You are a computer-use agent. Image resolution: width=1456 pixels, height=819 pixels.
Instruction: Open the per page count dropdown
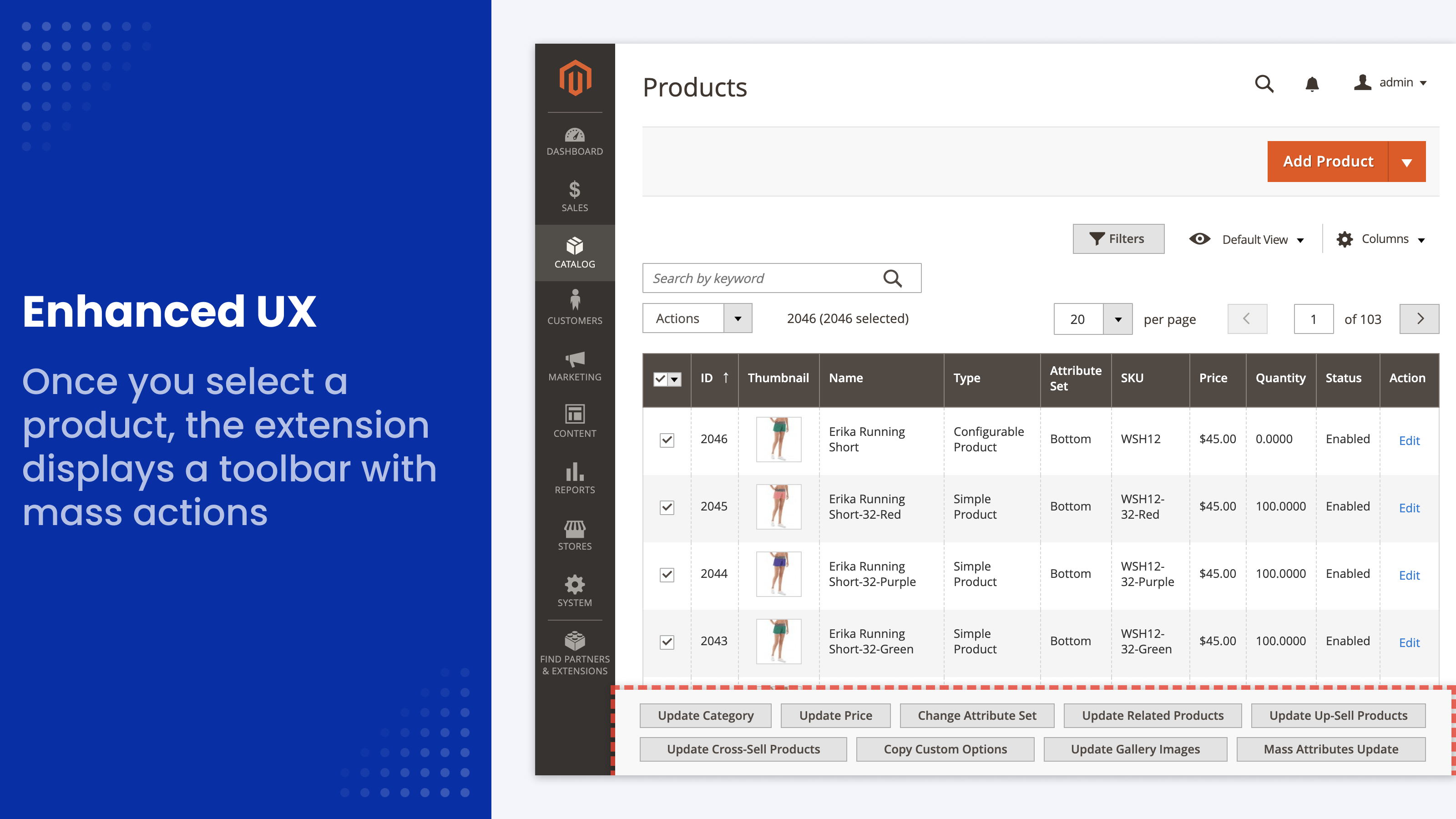coord(1093,319)
